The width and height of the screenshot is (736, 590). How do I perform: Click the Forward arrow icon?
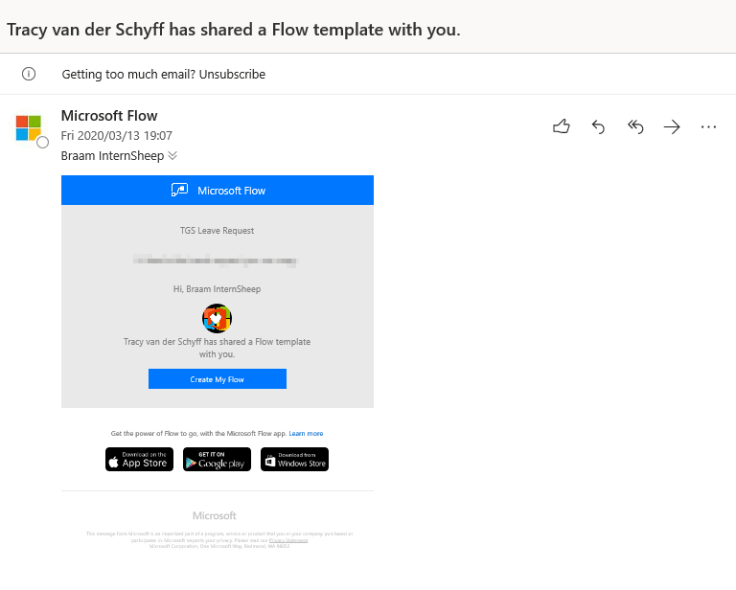672,126
